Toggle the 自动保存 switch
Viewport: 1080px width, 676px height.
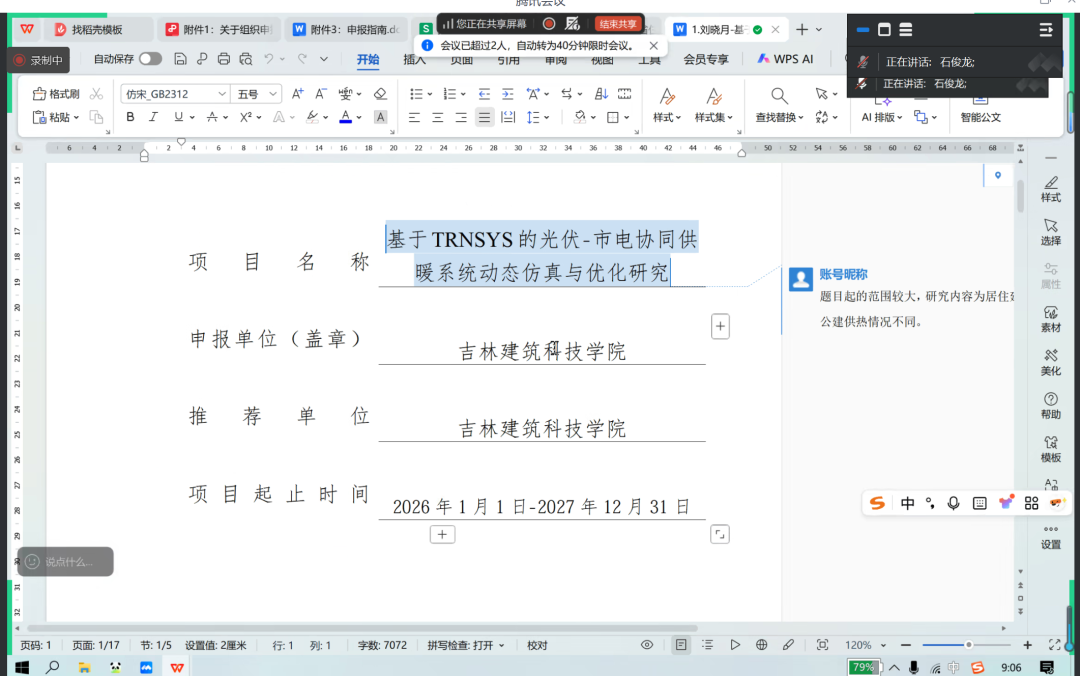pos(149,59)
